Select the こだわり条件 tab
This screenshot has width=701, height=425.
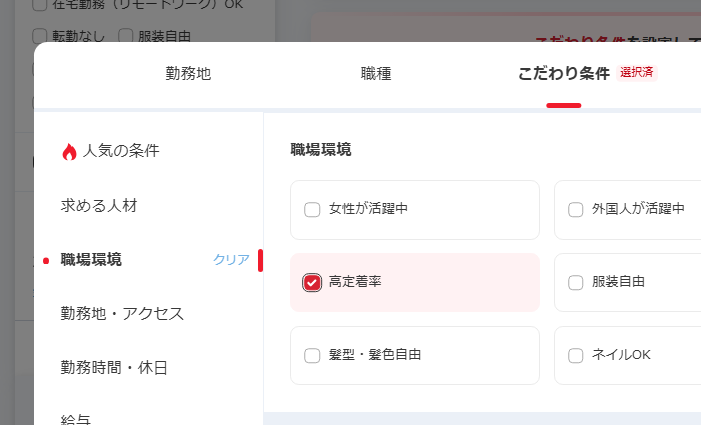click(x=564, y=73)
